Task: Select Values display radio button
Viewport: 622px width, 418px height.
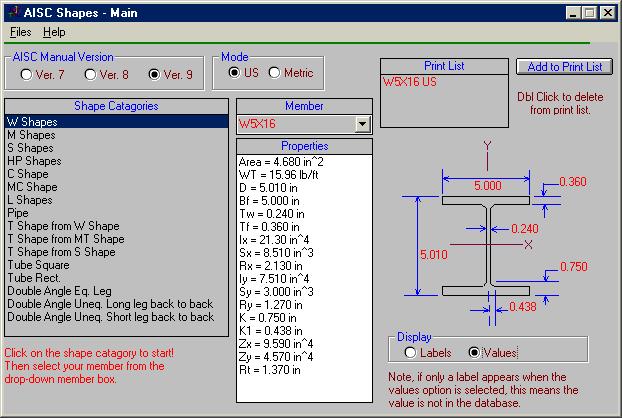Action: click(x=493, y=353)
